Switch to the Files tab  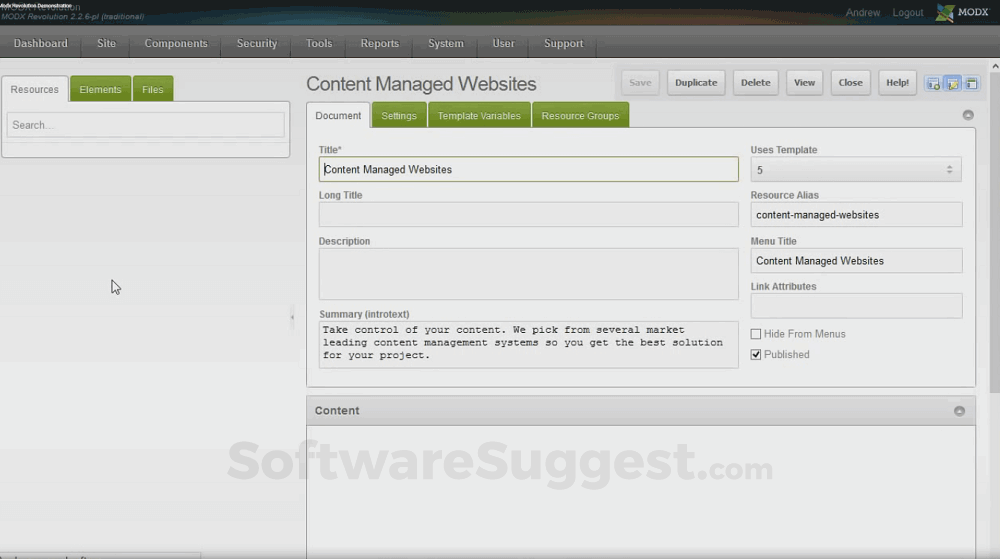[152, 89]
